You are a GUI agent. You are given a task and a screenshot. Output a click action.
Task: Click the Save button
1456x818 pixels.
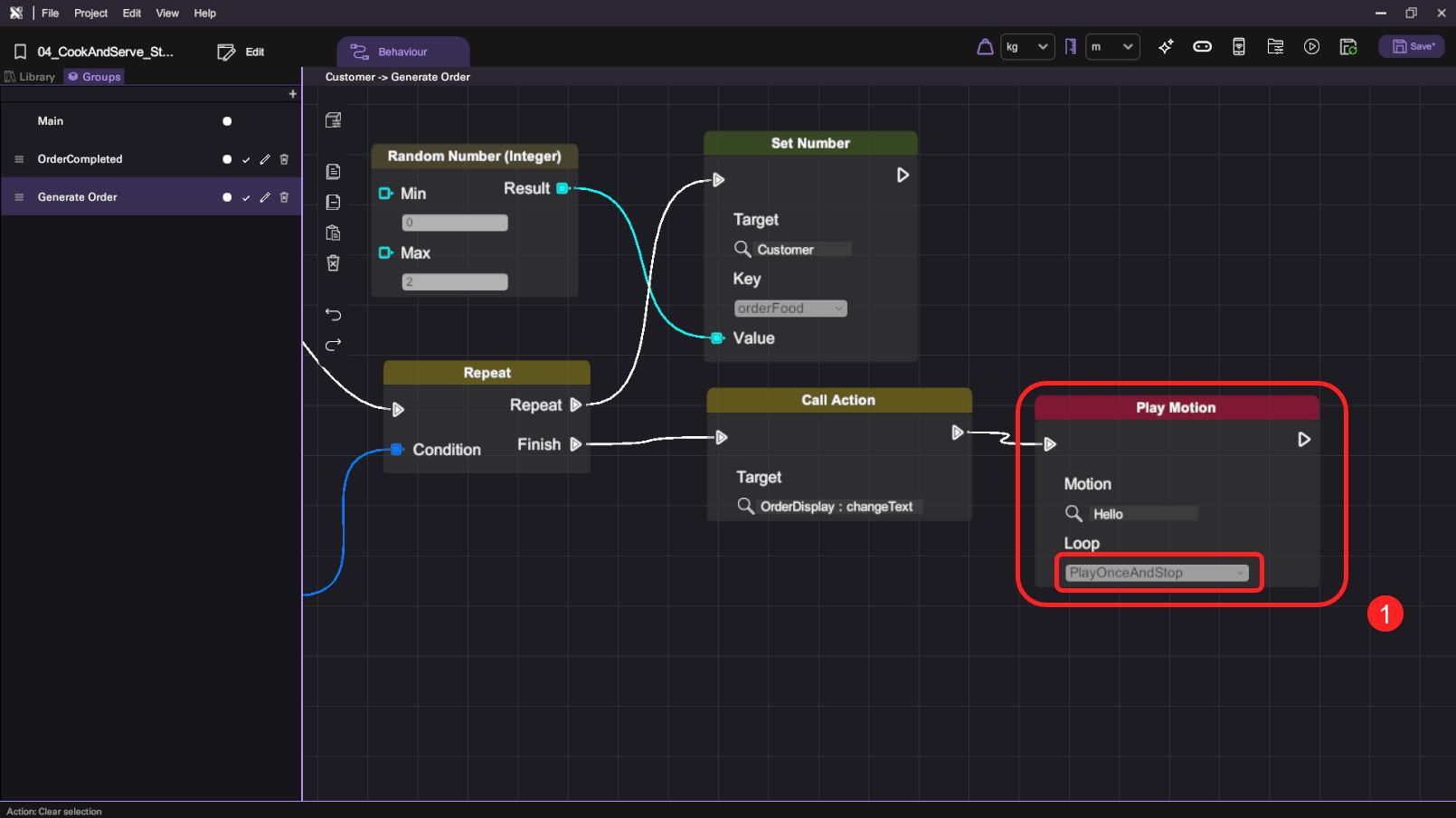[1412, 47]
